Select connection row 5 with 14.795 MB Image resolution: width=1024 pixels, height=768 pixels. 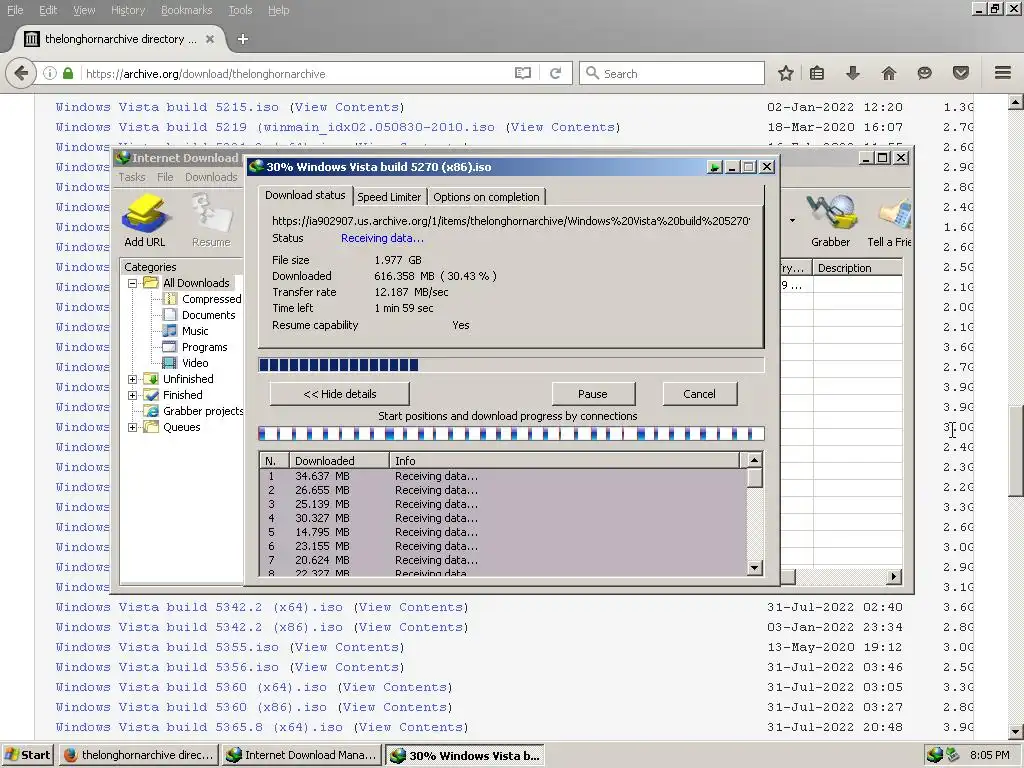pyautogui.click(x=503, y=532)
